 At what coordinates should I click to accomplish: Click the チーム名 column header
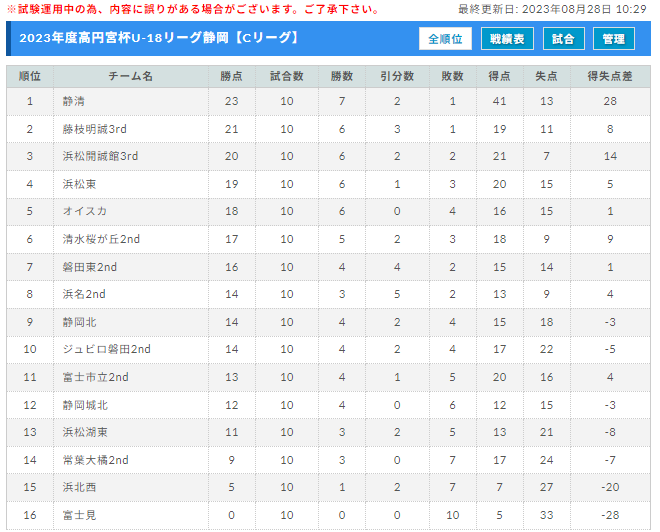click(x=131, y=76)
